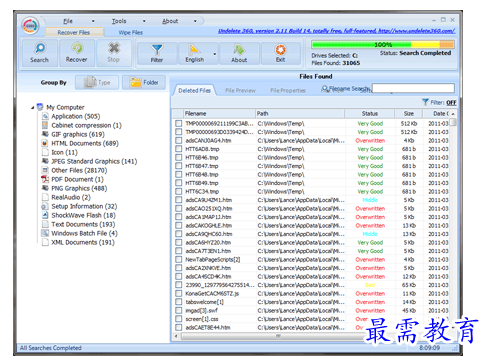
Task: Click the English language flag button
Action: (195, 53)
